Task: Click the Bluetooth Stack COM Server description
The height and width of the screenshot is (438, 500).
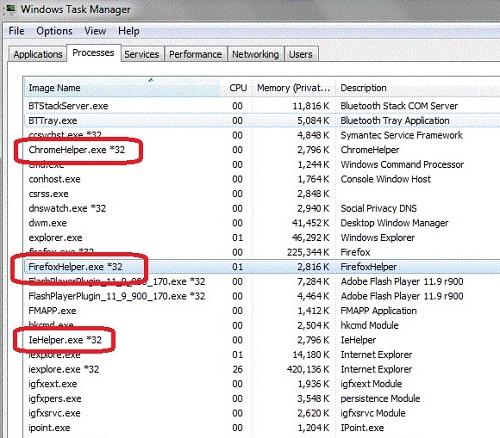Action: click(x=399, y=106)
